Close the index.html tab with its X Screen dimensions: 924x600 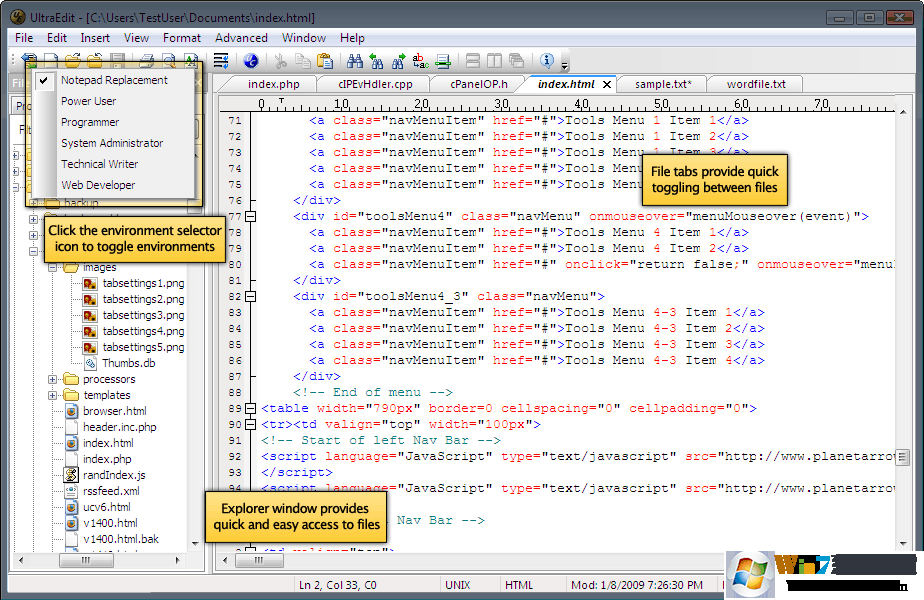click(x=606, y=85)
